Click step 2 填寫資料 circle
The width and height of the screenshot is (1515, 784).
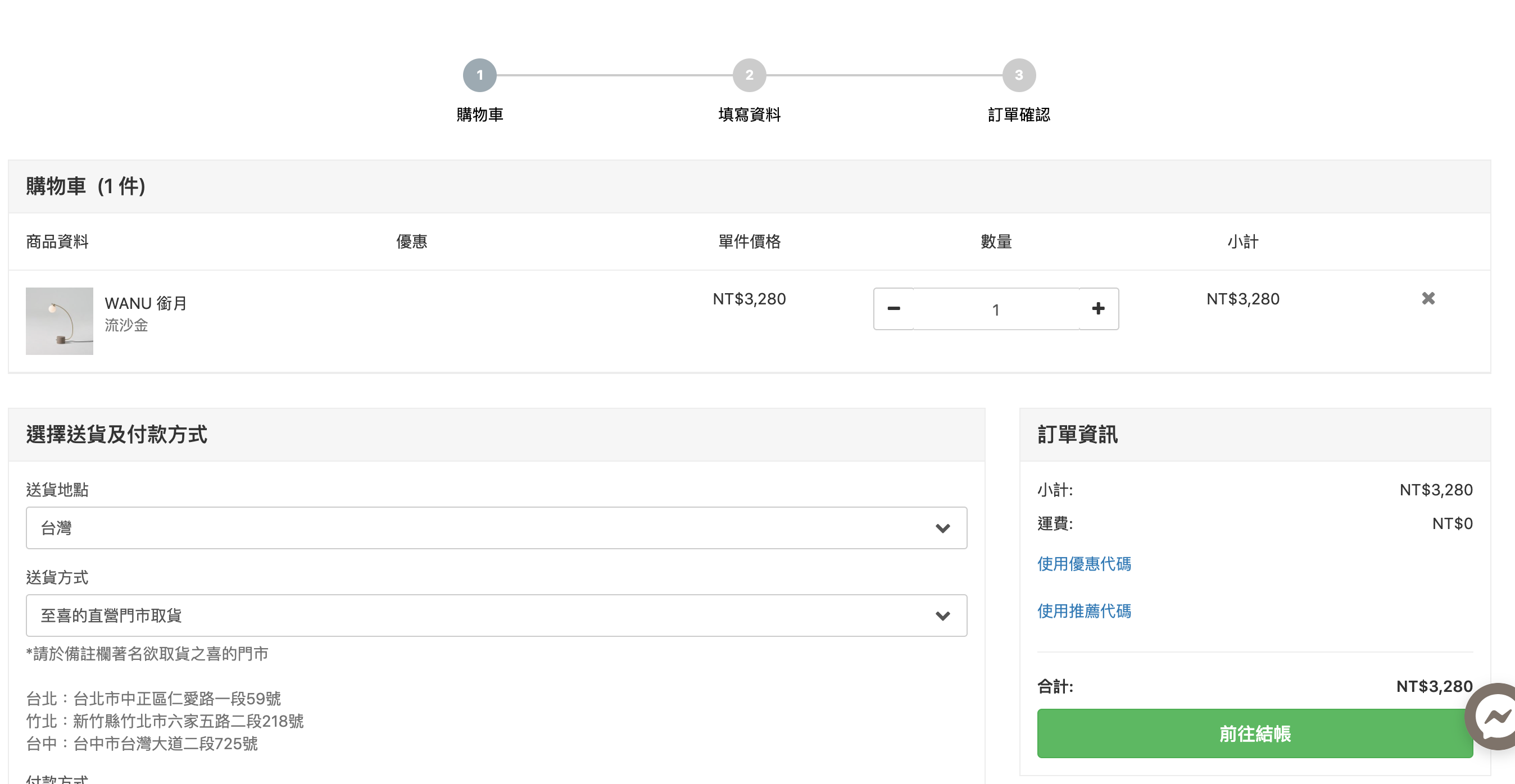[749, 75]
